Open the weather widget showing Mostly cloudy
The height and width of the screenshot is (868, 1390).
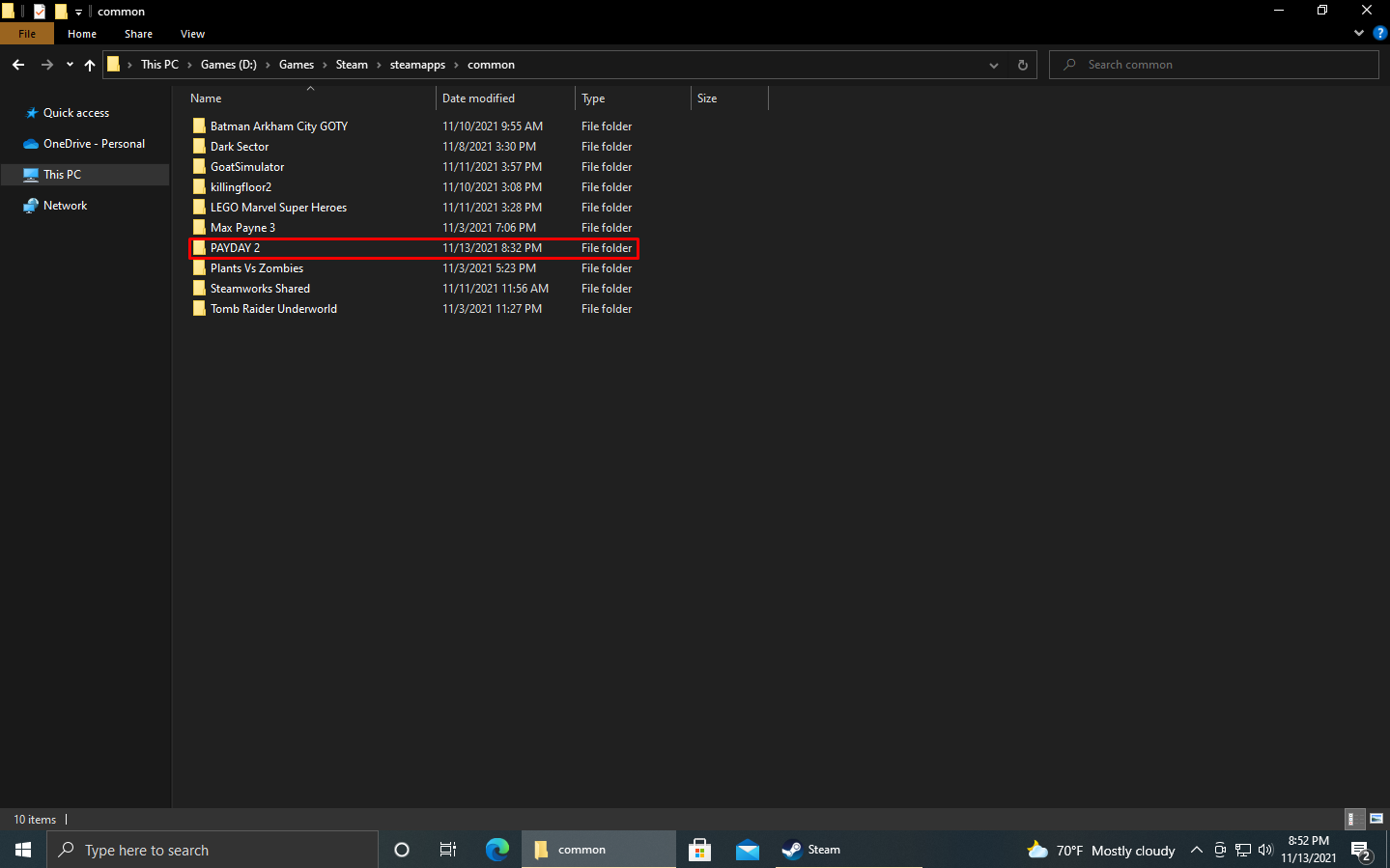coord(1101,850)
